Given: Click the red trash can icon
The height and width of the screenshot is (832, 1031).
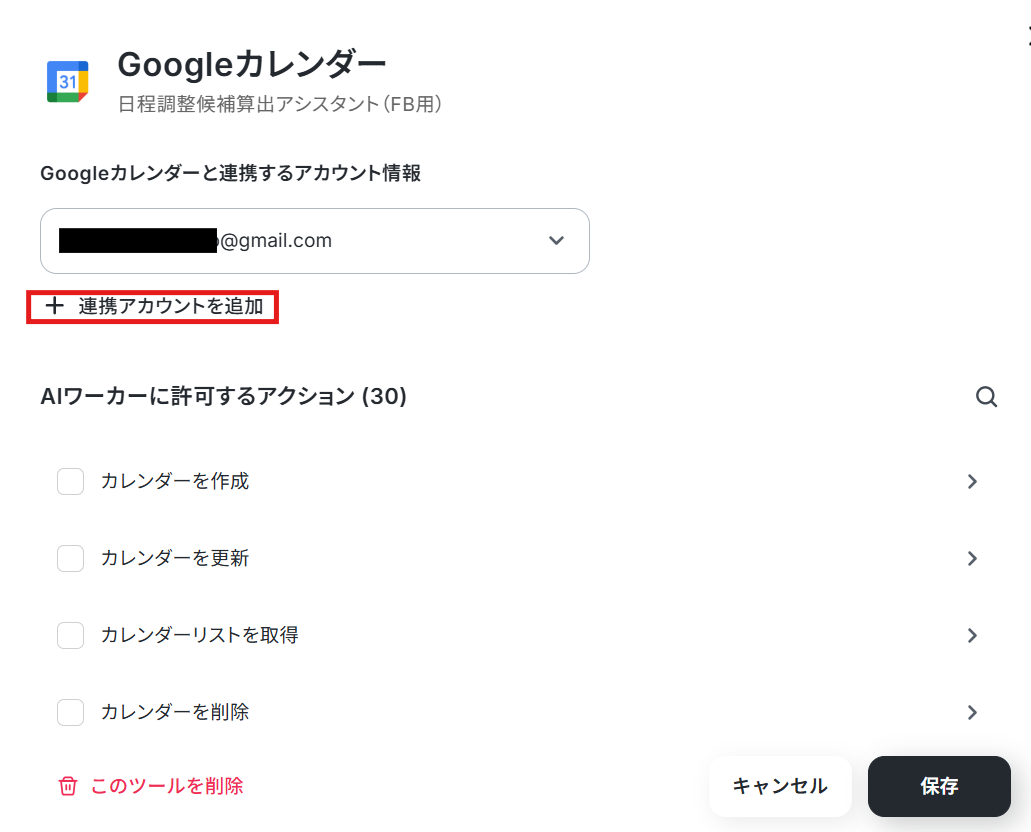Looking at the screenshot, I should (68, 786).
